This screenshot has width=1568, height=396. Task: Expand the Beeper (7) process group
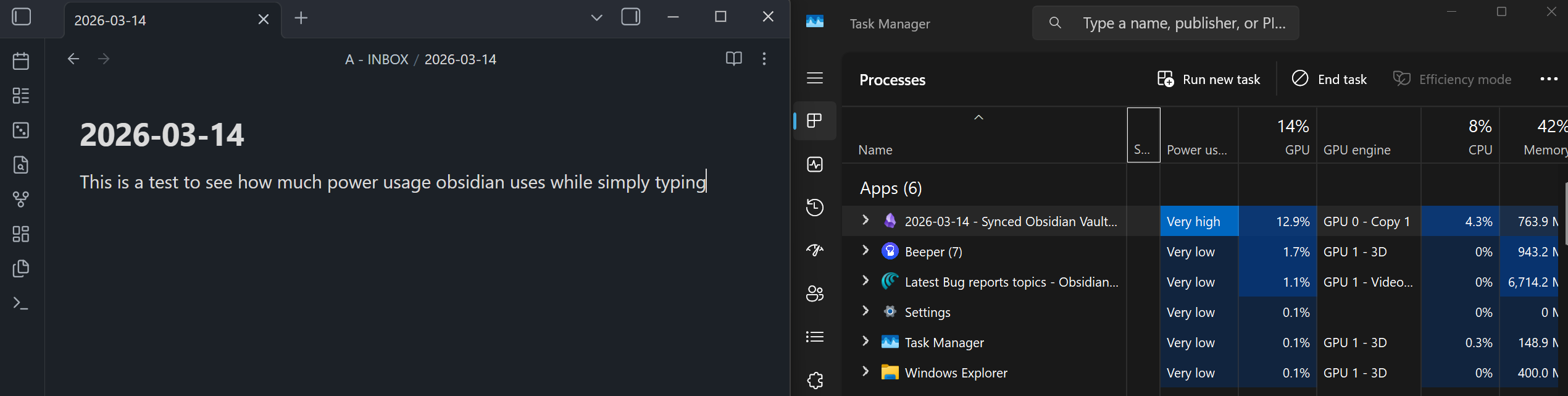pyautogui.click(x=865, y=250)
